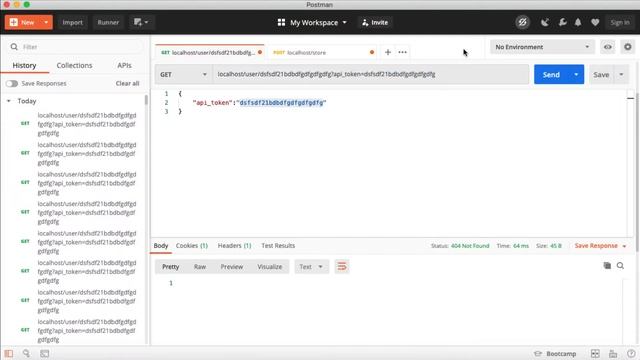Open the My Workspace switcher
The width and height of the screenshot is (640, 360).
[x=312, y=22]
